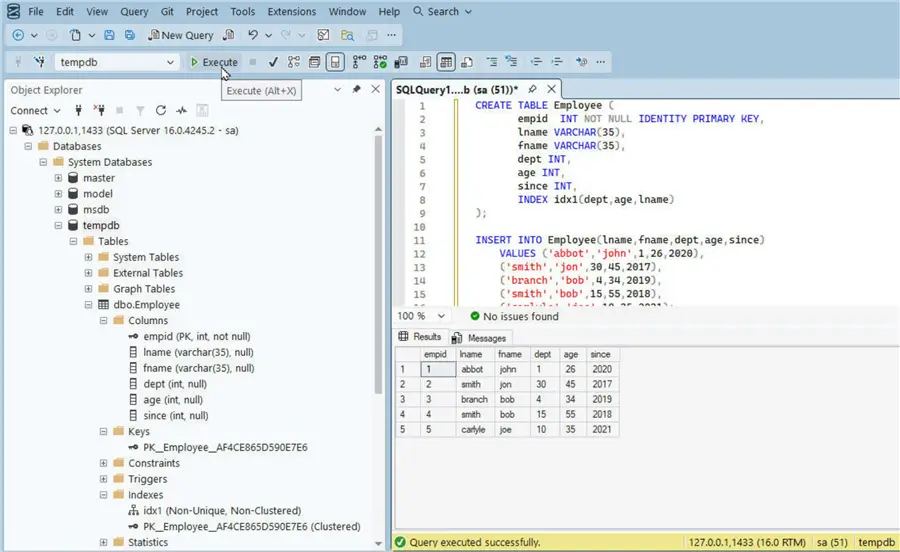This screenshot has width=900, height=552.
Task: Open the Object Explorer window options chevron
Action: click(x=338, y=90)
